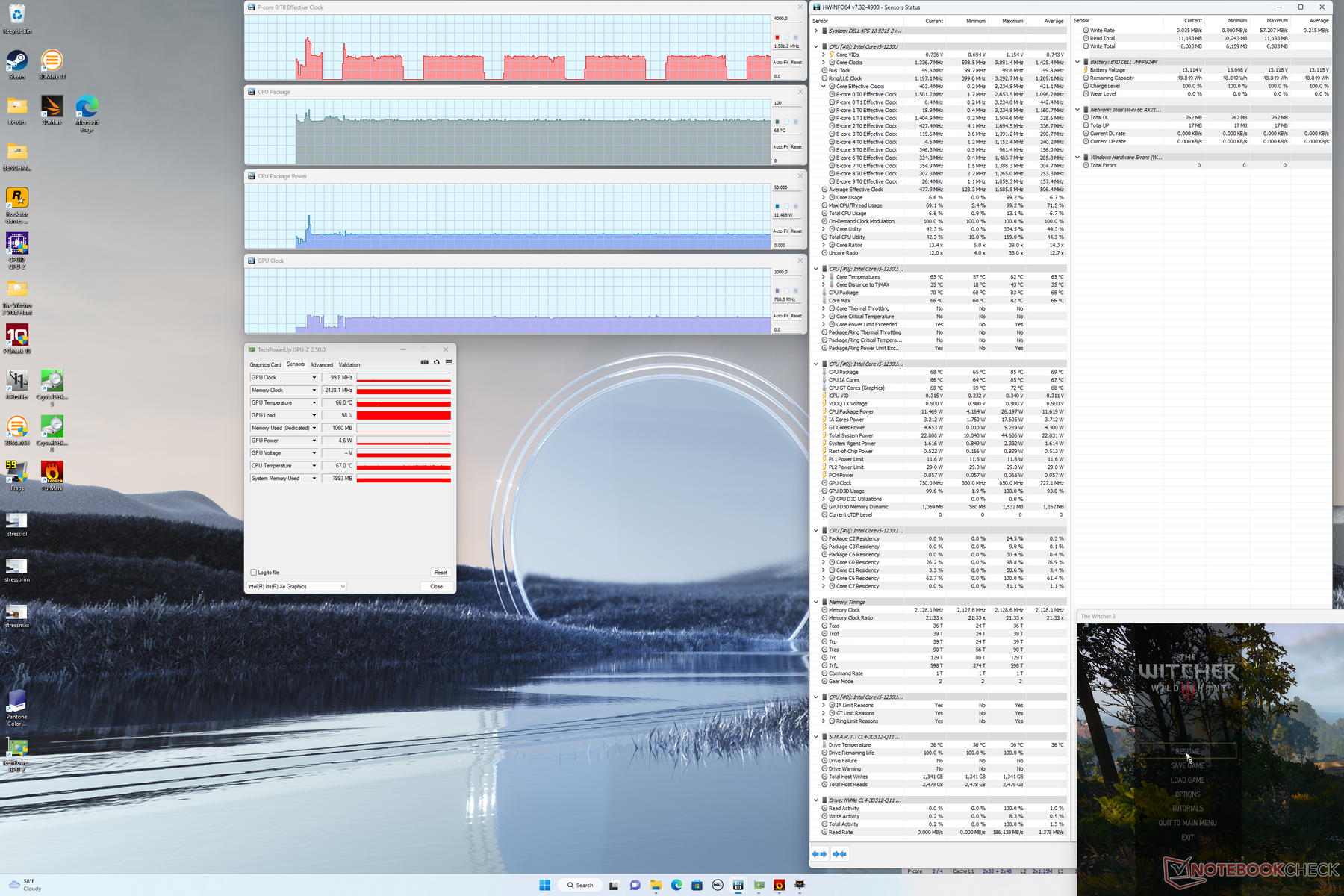Expand the Core Temperatures row
1344x896 pixels.
824,277
